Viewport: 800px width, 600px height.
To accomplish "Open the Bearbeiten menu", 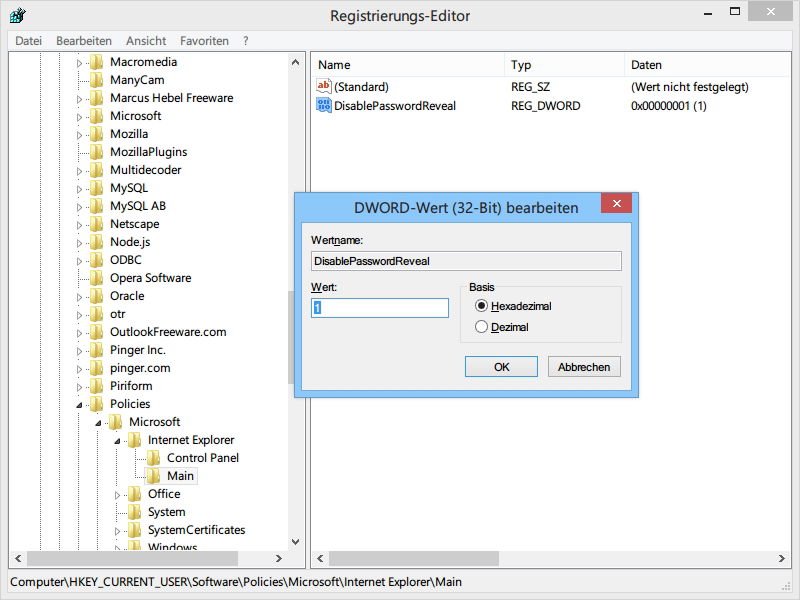I will (x=84, y=41).
